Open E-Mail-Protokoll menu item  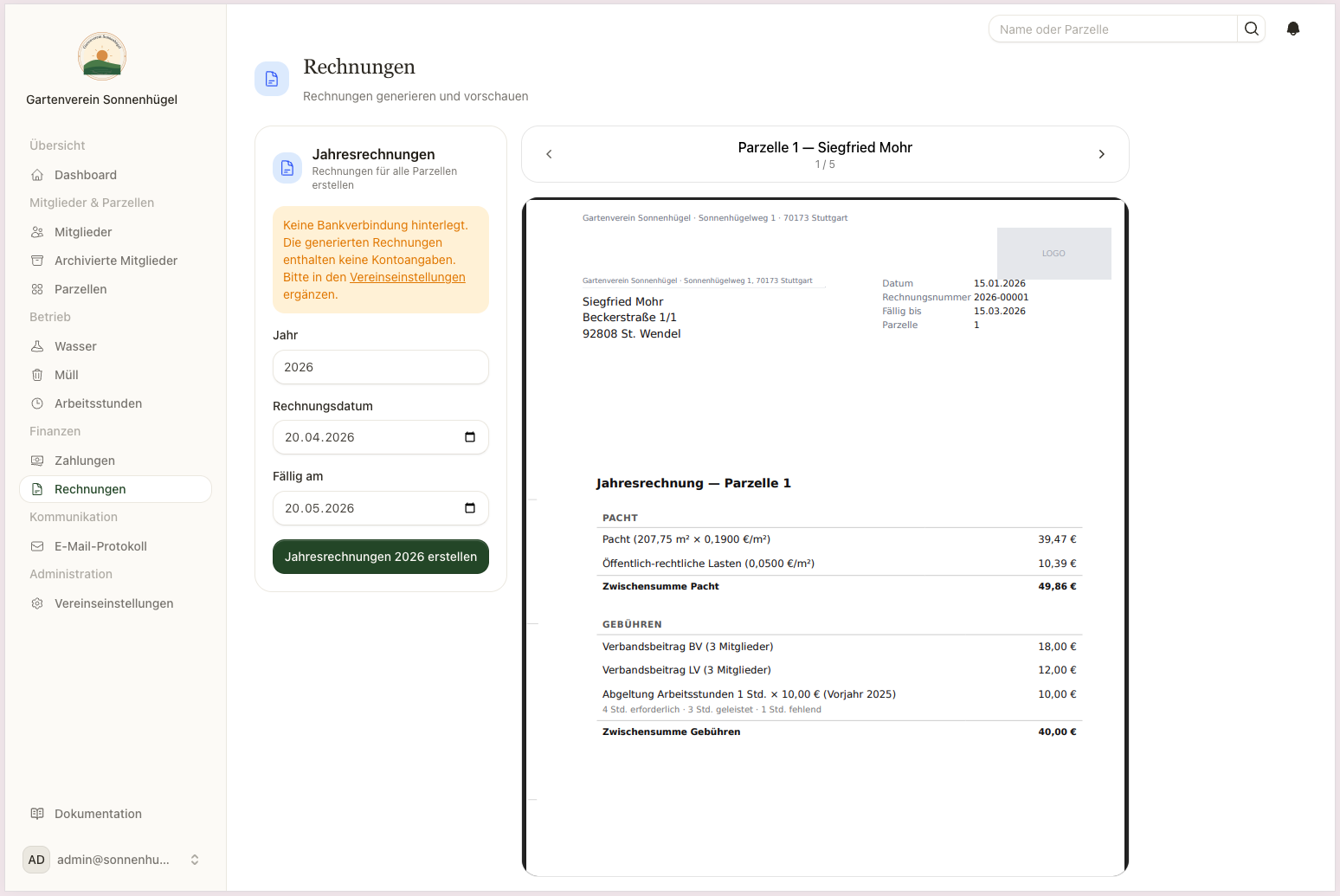pyautogui.click(x=115, y=546)
